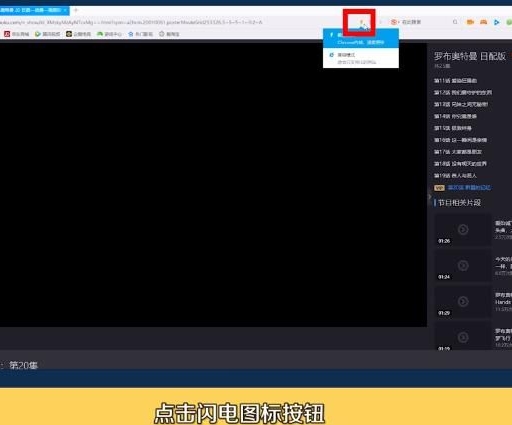Viewport: 512px width, 425px height.
Task: Collapse the sidebar with the chevron arrow
Action: pyautogui.click(x=429, y=196)
